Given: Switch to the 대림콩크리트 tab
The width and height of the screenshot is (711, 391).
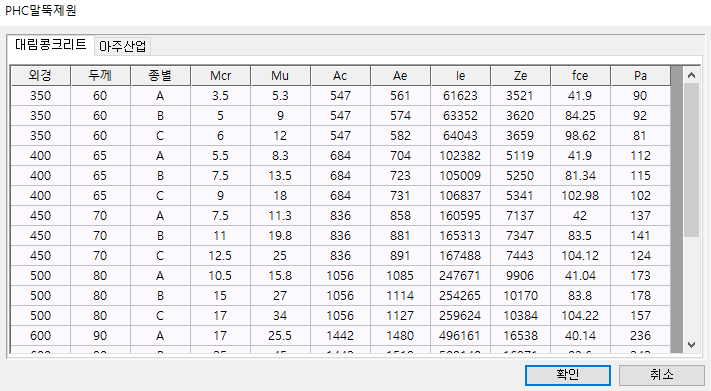Looking at the screenshot, I should click(x=50, y=45).
